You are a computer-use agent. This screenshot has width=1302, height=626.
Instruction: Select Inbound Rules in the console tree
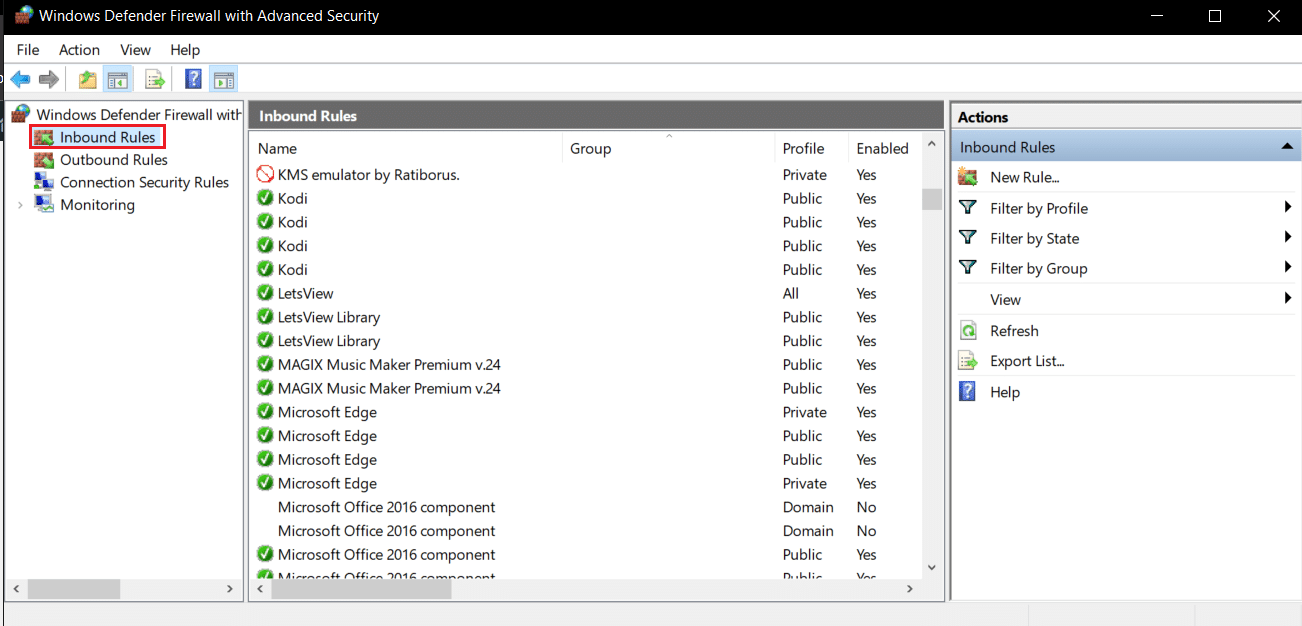[108, 137]
